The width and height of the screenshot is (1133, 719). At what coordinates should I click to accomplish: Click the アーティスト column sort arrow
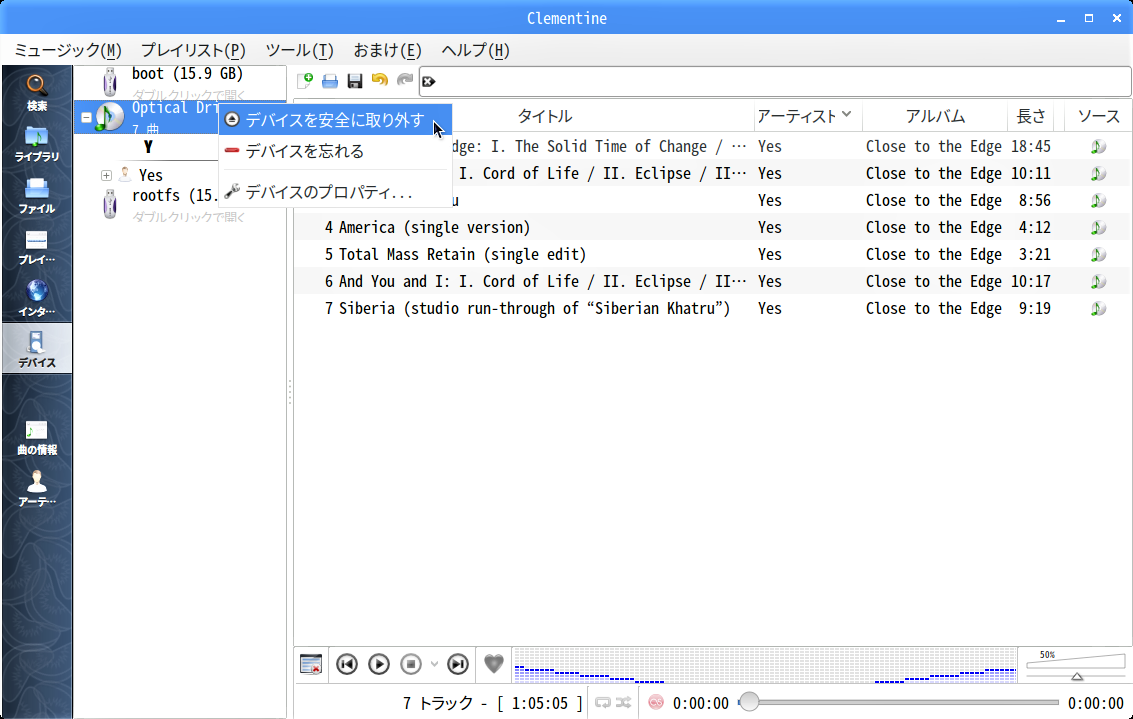[x=847, y=115]
